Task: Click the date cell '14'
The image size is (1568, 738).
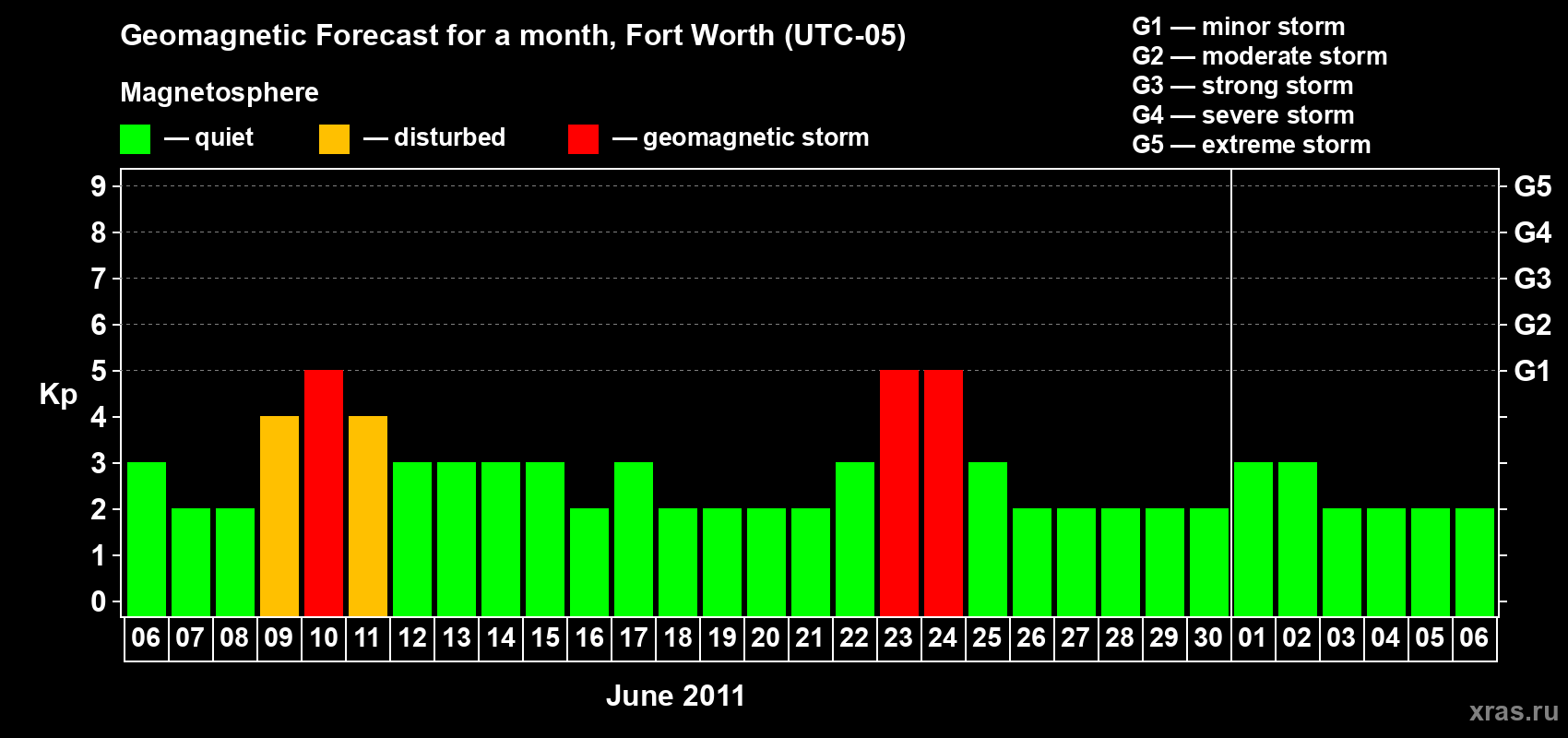Action: pos(501,638)
